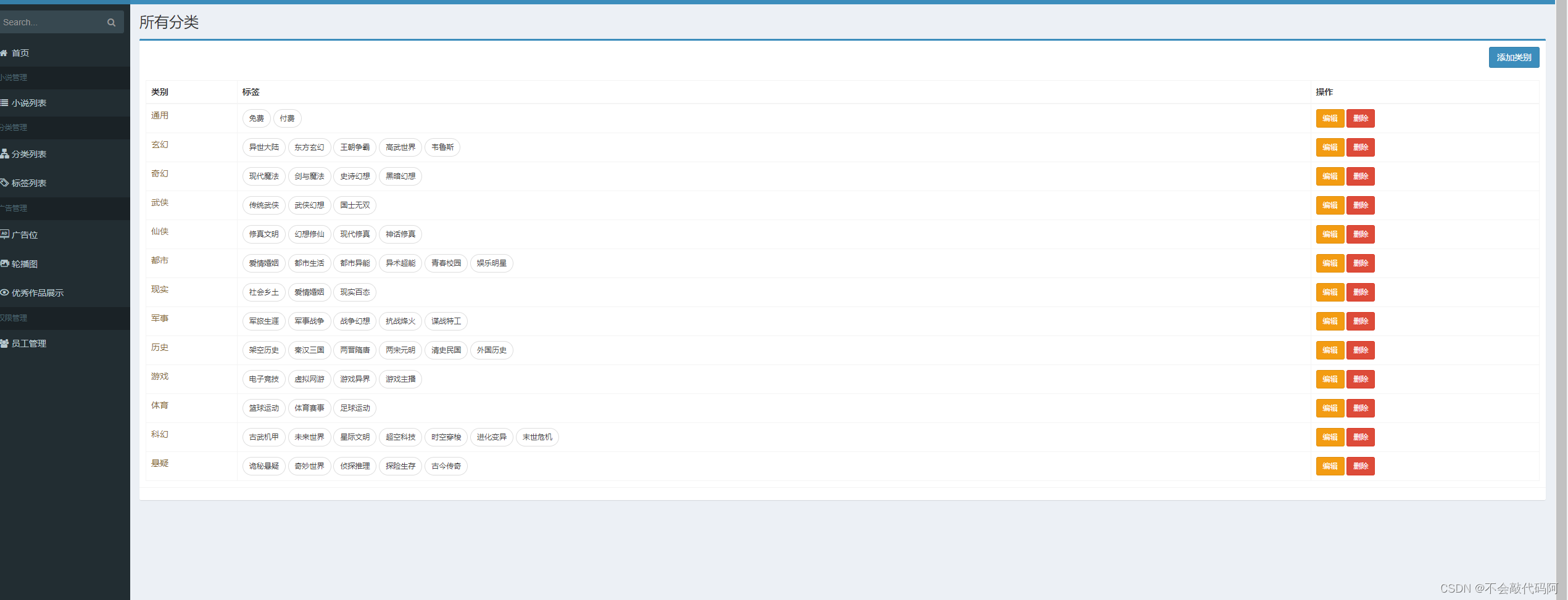
Task: Click the tag icon beside 标签列表
Action: pyautogui.click(x=4, y=183)
